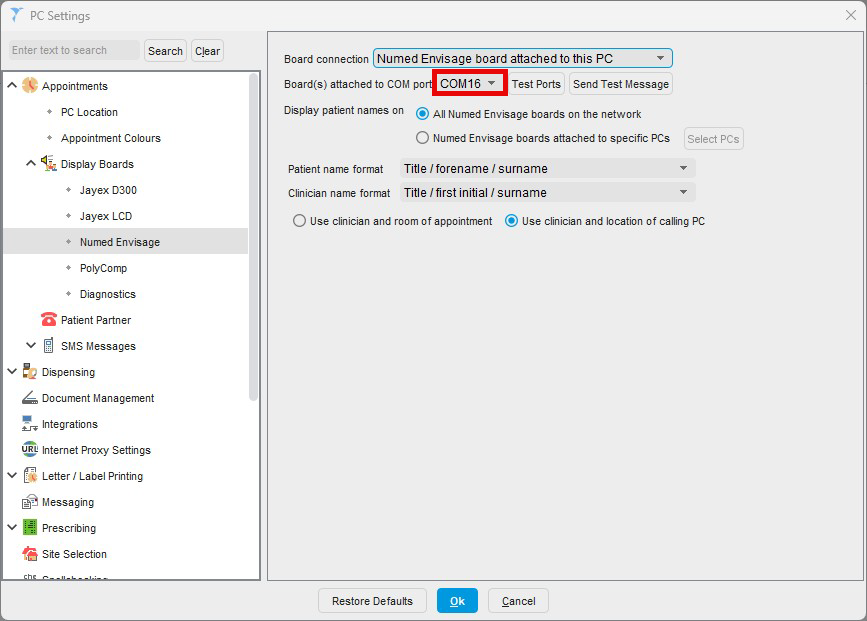Click the Site Selection house icon
The width and height of the screenshot is (867, 621).
30,554
